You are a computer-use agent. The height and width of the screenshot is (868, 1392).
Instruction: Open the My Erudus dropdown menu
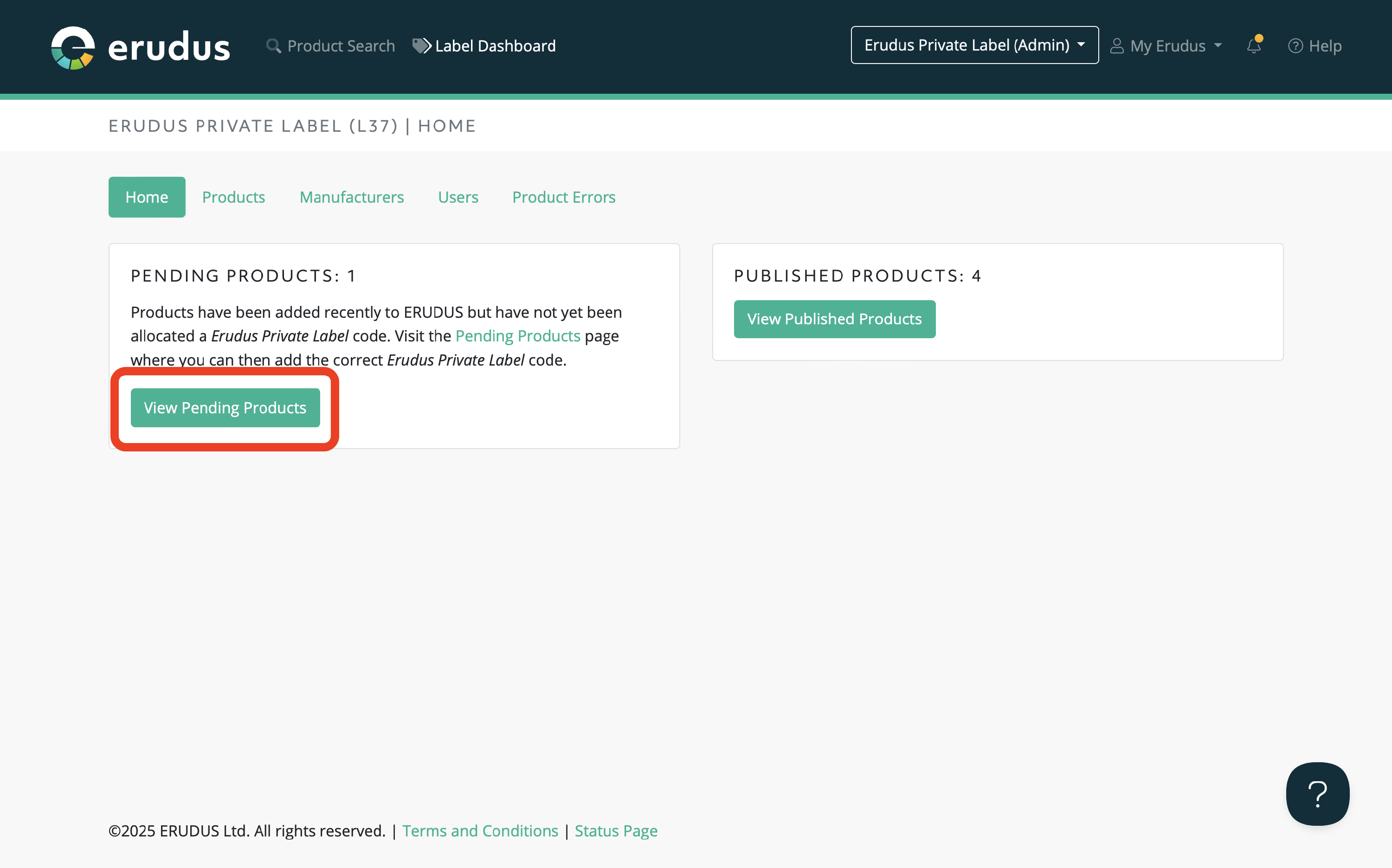click(x=1167, y=46)
